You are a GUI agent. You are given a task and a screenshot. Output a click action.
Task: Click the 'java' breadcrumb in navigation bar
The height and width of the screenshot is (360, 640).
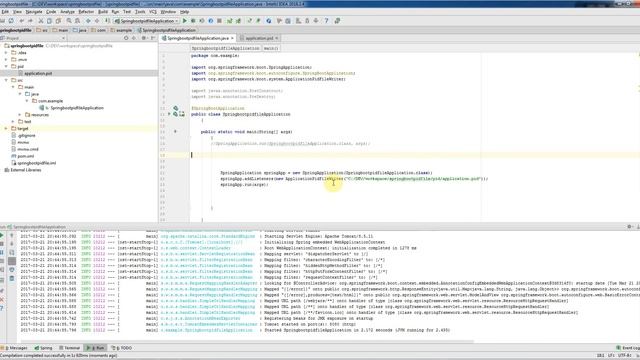[x=82, y=30]
